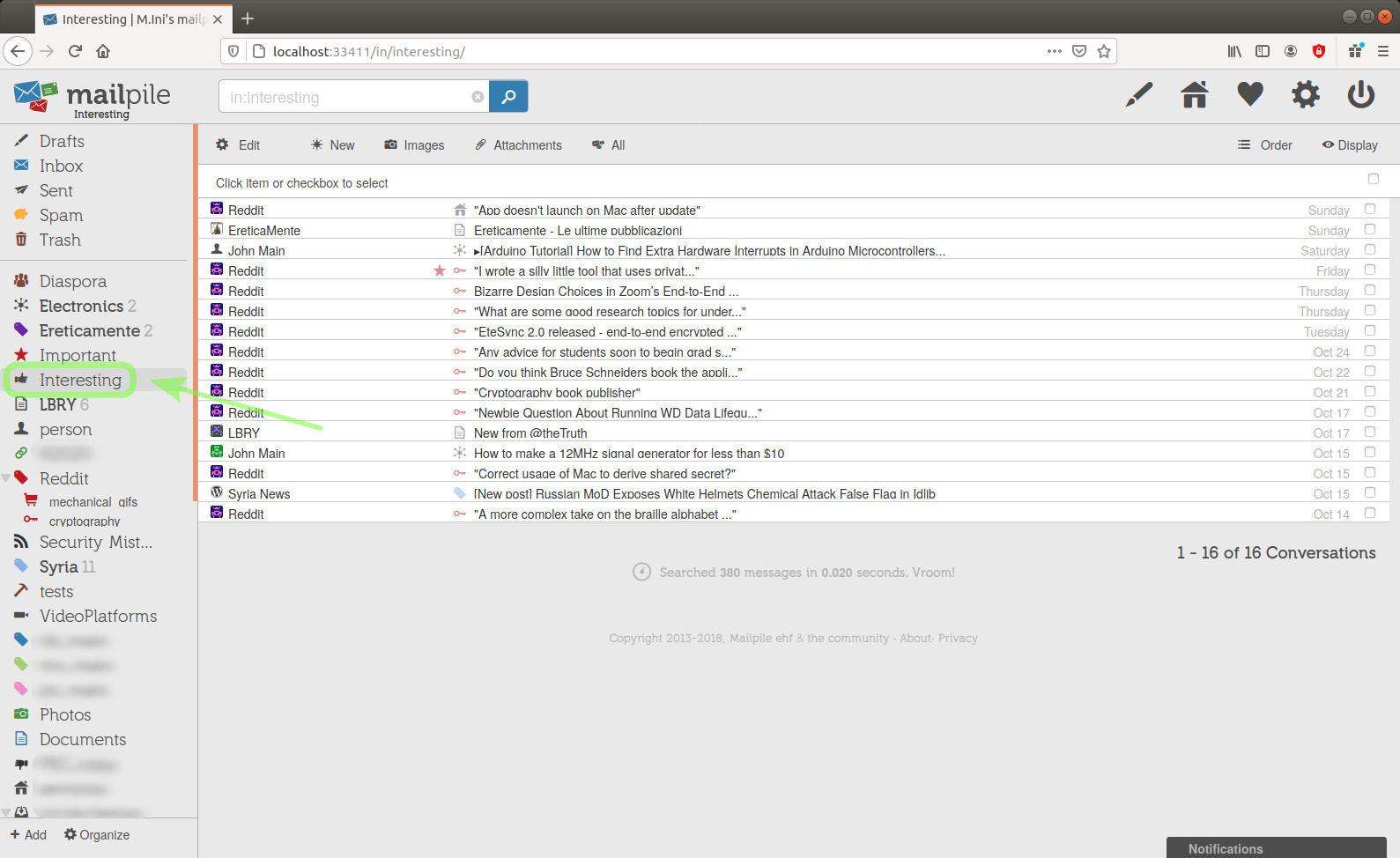Go to the home page icon
This screenshot has height=858, width=1400.
(1195, 94)
